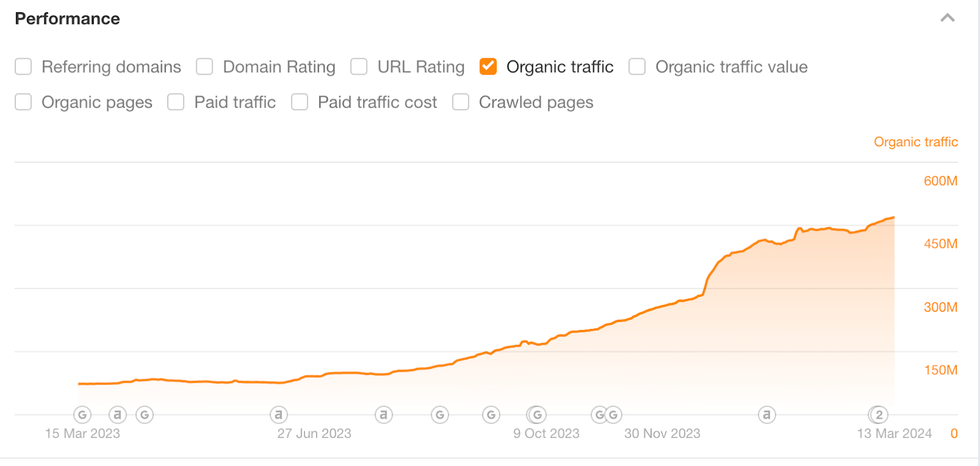Turn on the URL Rating metric
The height and width of the screenshot is (466, 980).
(x=359, y=67)
